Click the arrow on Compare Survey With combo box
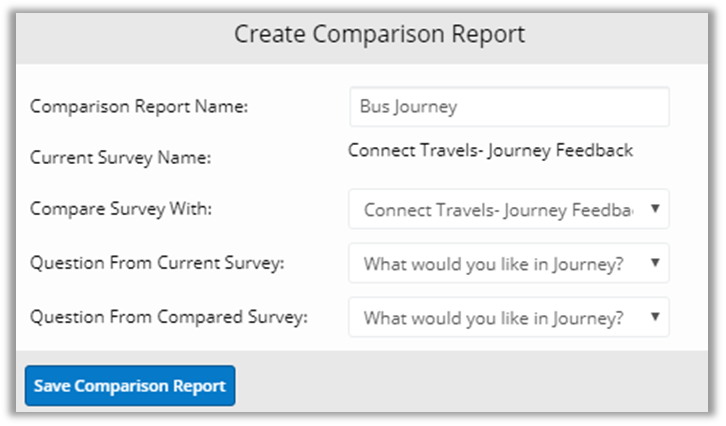726x426 pixels. pyautogui.click(x=654, y=210)
